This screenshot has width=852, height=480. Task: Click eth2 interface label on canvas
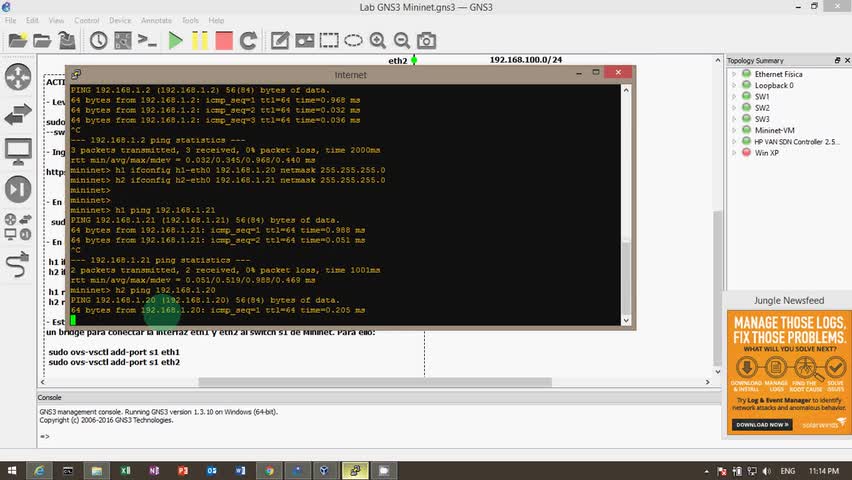tap(398, 60)
